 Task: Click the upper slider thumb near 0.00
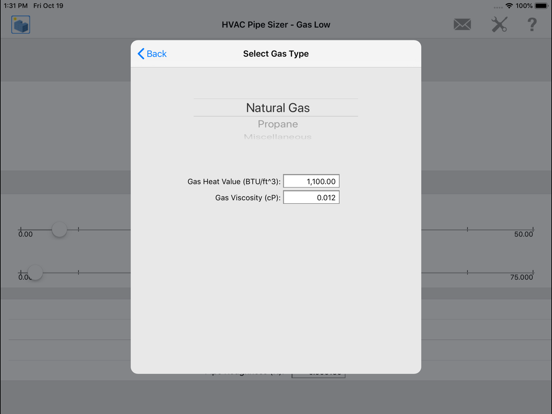(x=59, y=230)
